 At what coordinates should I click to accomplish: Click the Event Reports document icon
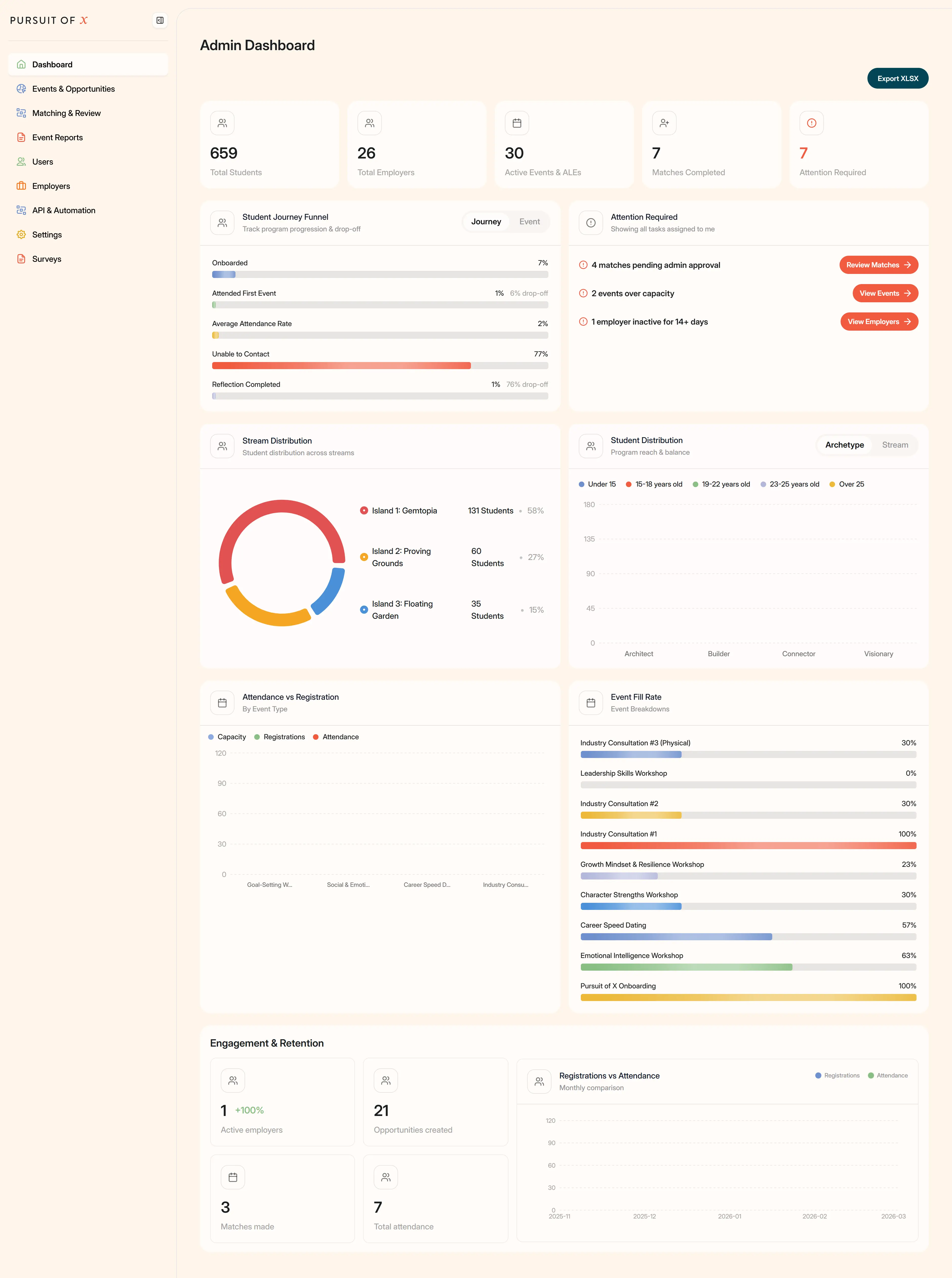click(x=21, y=137)
